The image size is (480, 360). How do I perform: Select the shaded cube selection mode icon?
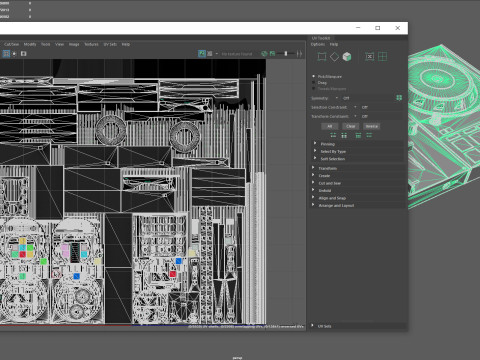point(347,57)
